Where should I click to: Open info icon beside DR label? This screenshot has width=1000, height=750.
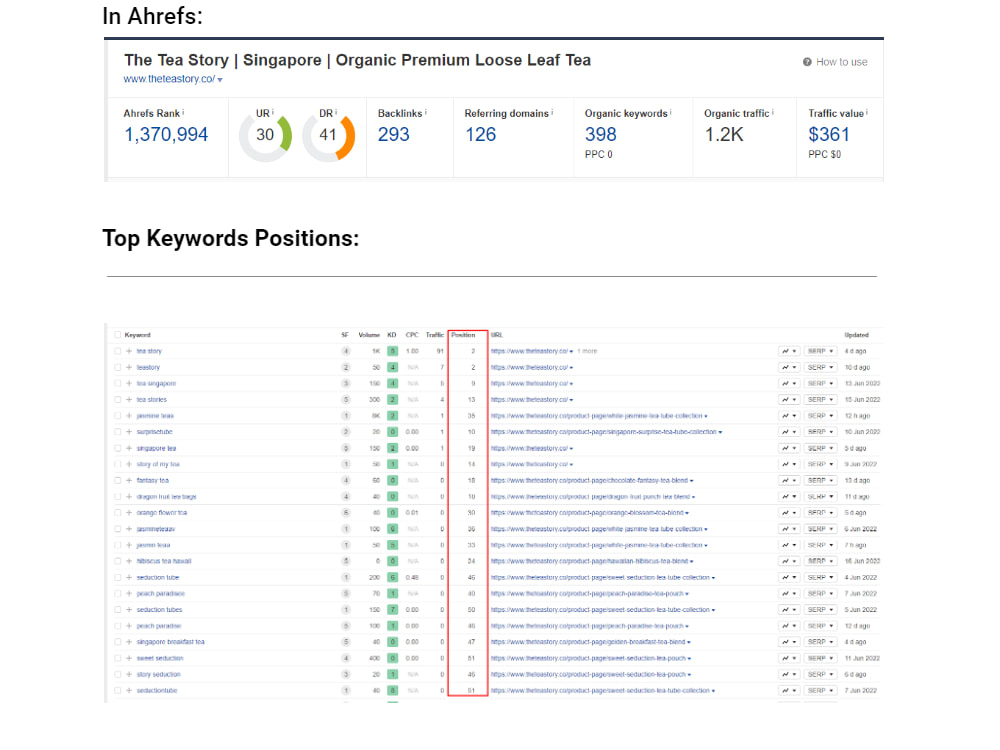[x=336, y=112]
